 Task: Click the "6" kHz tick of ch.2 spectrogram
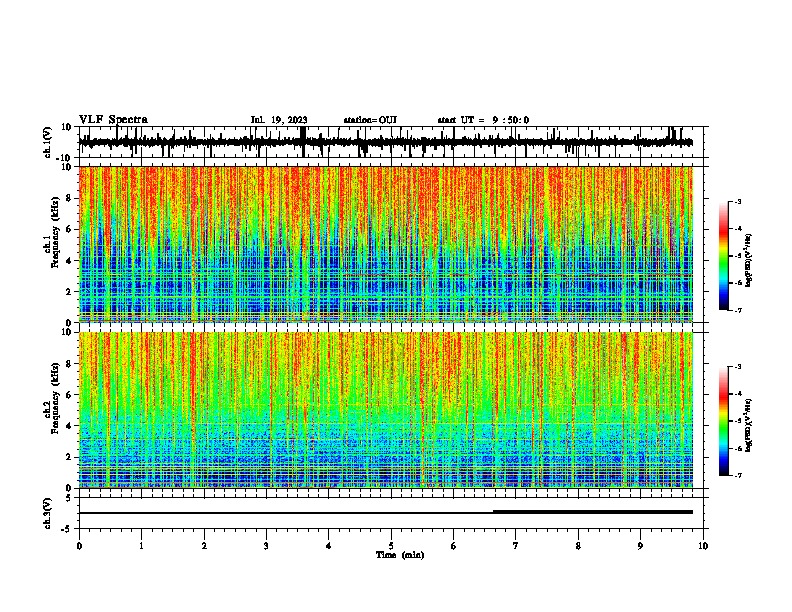tap(70, 394)
